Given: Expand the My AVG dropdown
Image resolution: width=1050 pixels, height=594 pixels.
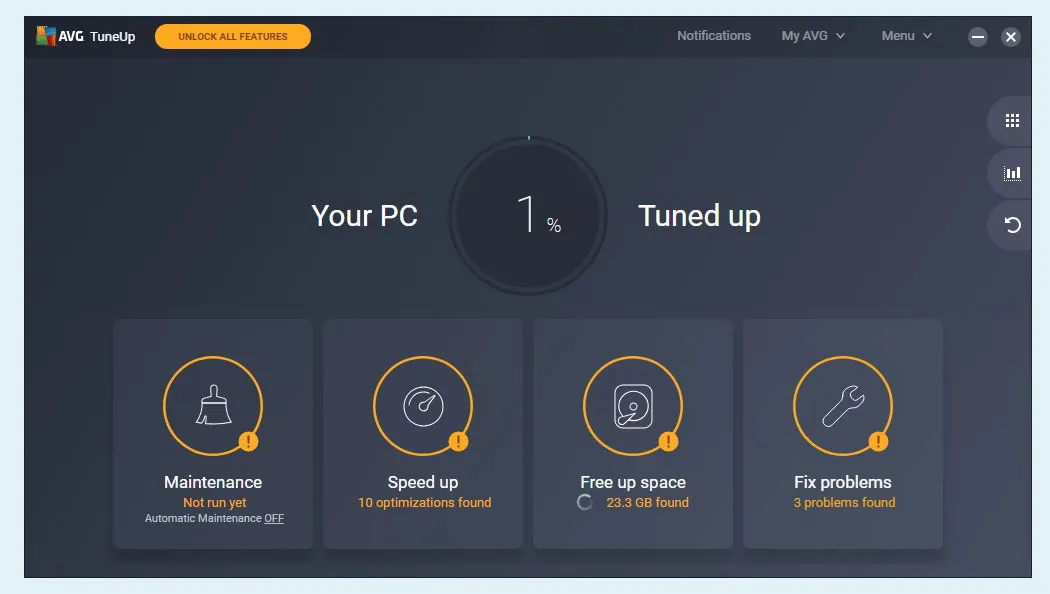Looking at the screenshot, I should (x=806, y=35).
